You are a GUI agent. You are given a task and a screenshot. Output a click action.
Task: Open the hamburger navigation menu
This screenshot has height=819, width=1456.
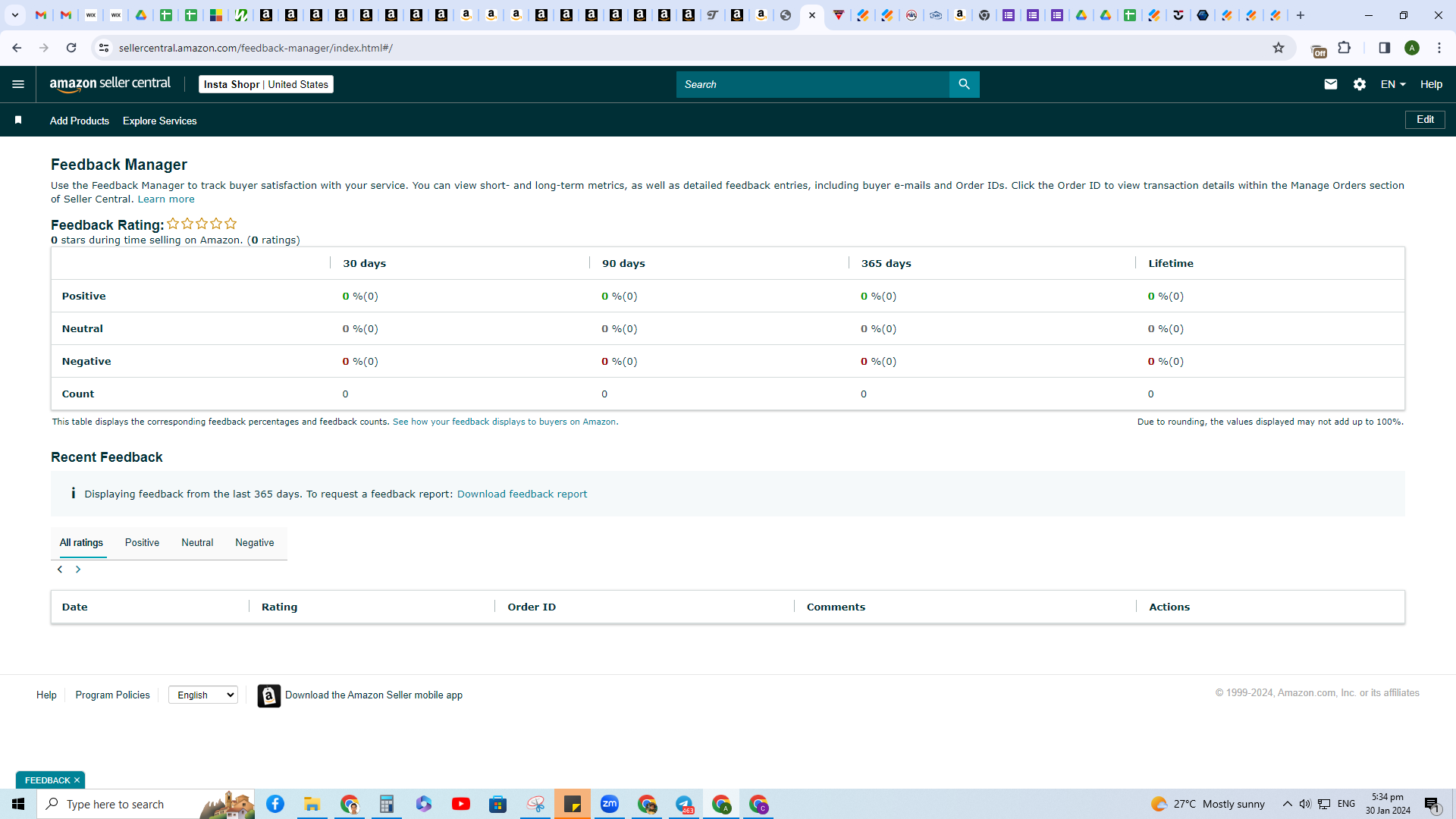(18, 84)
